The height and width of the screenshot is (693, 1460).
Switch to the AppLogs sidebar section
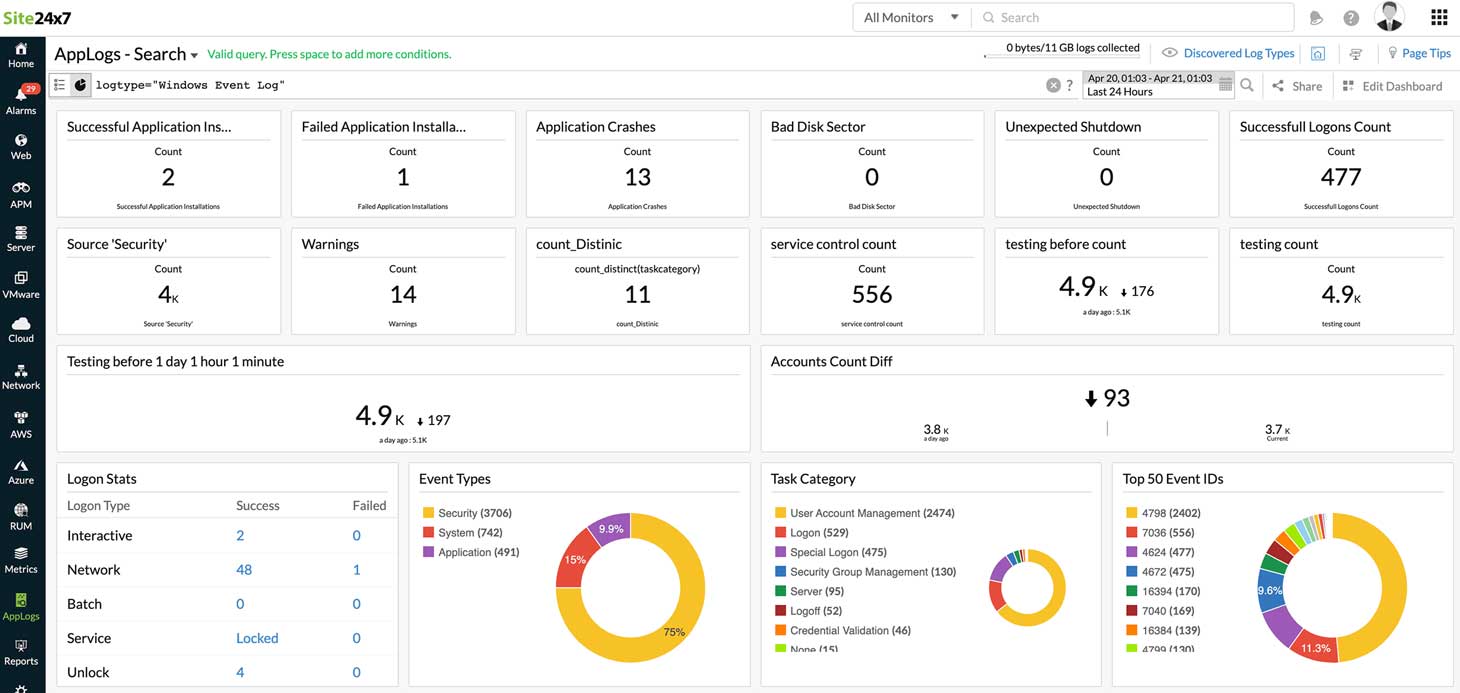tap(21, 608)
